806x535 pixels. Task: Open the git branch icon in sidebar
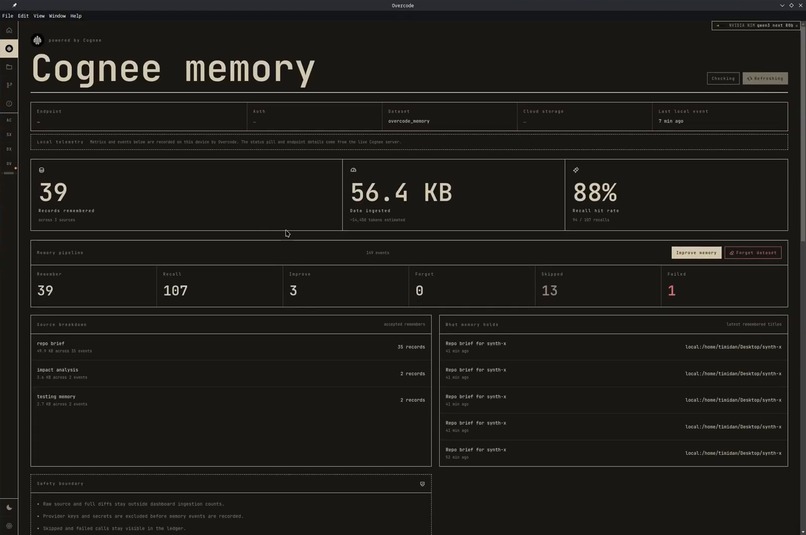[9, 85]
